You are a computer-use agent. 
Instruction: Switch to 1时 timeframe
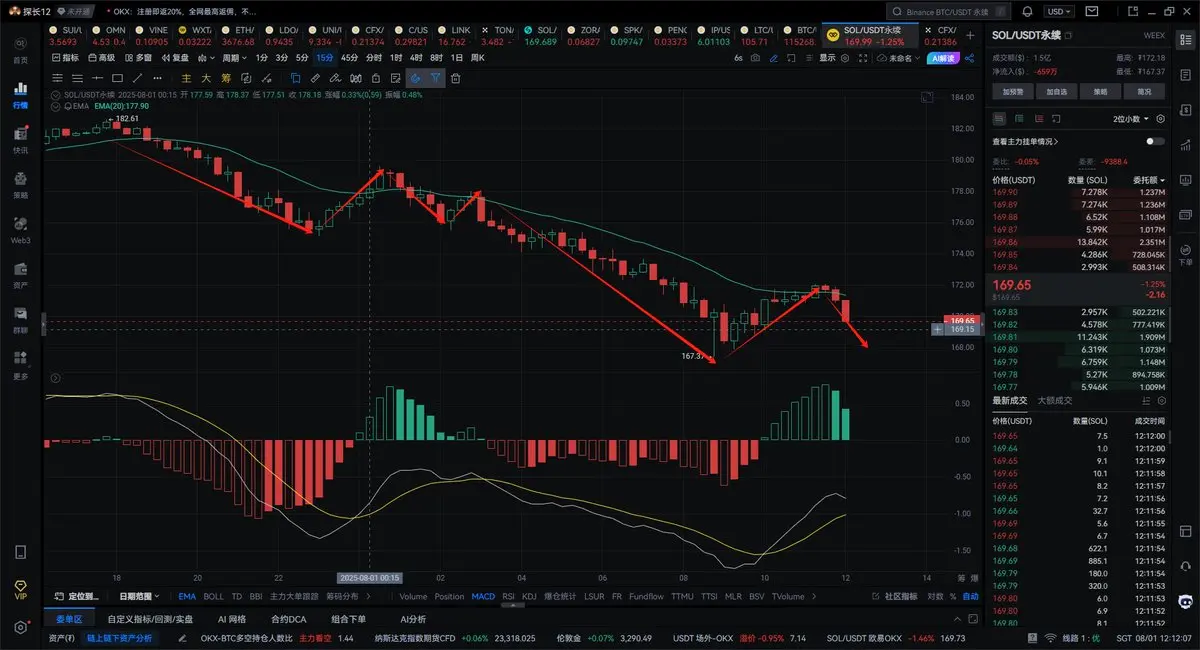(x=396, y=57)
